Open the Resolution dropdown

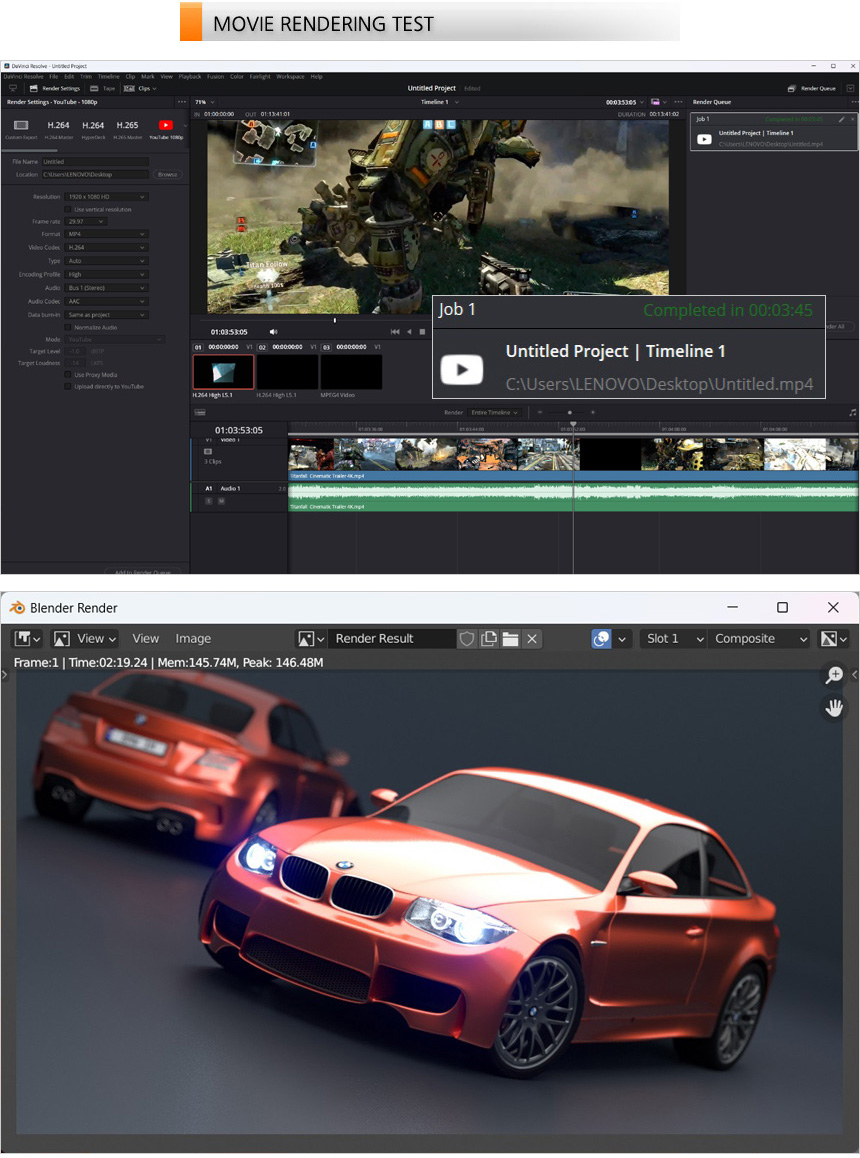coord(106,197)
